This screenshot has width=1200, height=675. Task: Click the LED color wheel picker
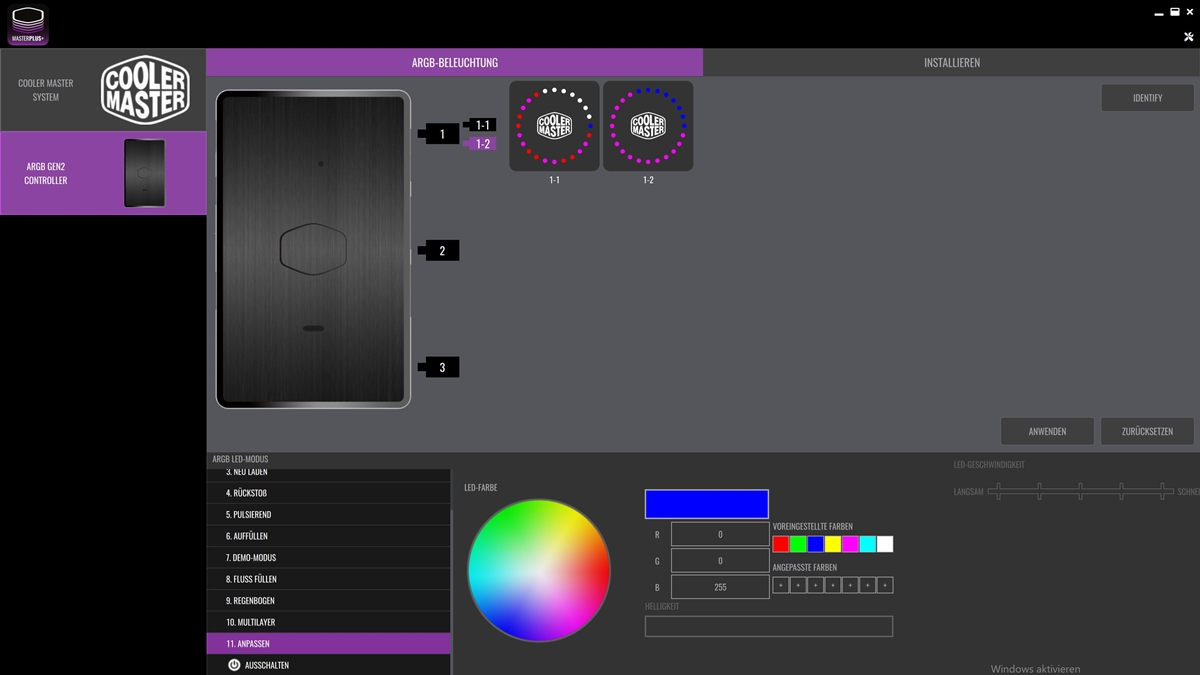pyautogui.click(x=539, y=570)
